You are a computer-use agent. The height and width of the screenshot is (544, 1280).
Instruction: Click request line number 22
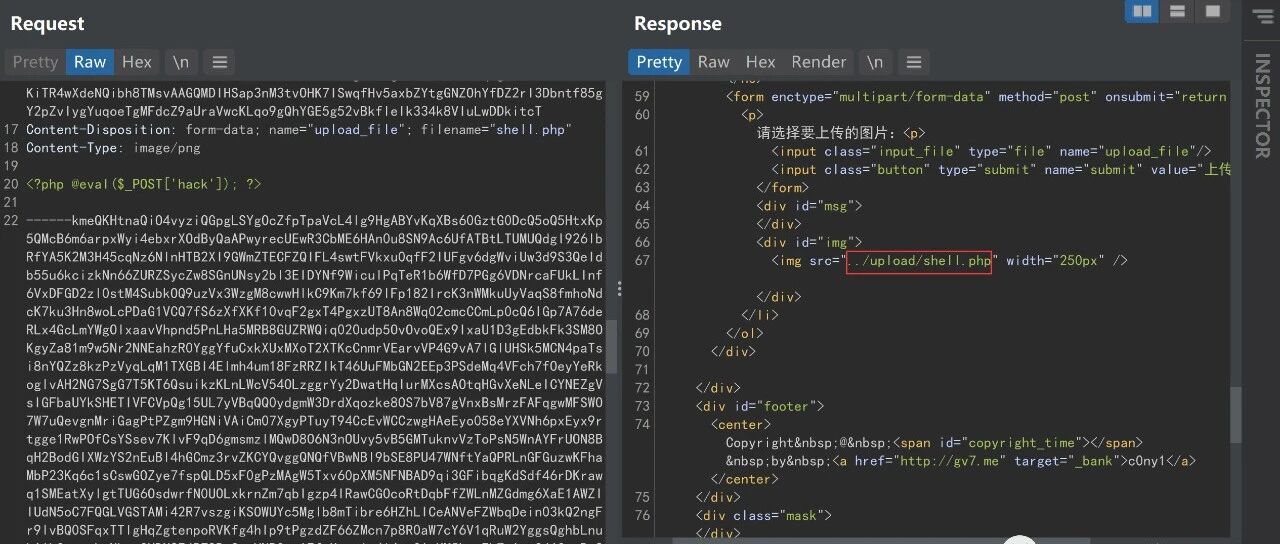(x=11, y=220)
